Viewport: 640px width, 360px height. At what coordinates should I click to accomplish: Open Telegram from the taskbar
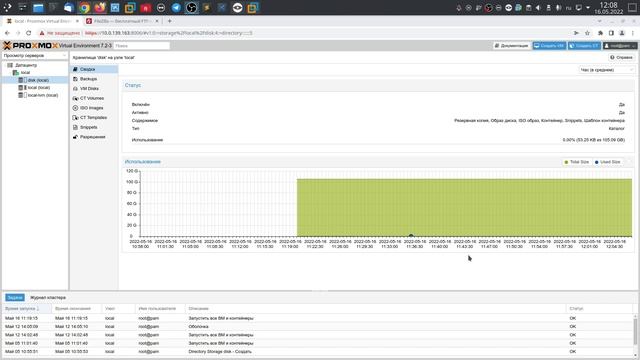(x=176, y=7)
